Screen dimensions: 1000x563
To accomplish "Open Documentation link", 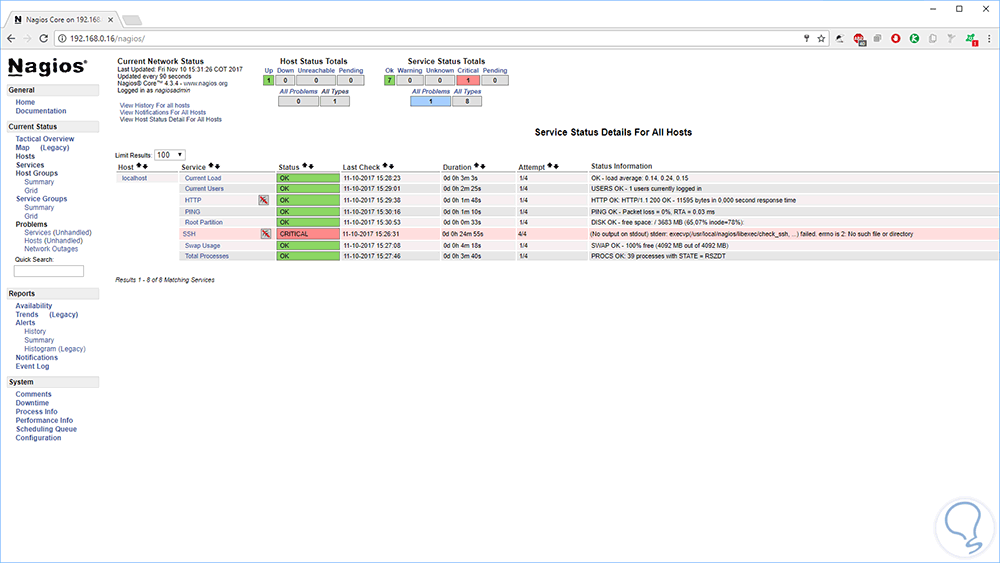I will point(41,111).
